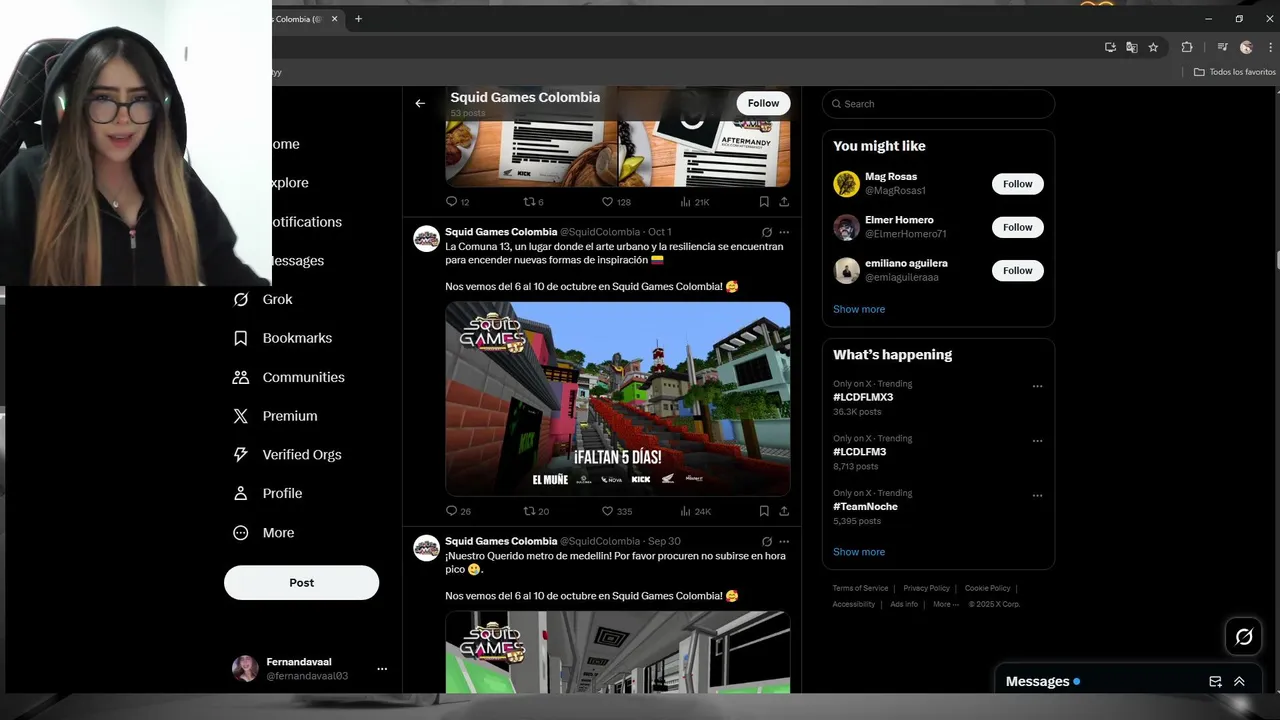This screenshot has height=720, width=1280.
Task: Open Todos los favoritos bookmarks folder
Action: (x=1235, y=72)
